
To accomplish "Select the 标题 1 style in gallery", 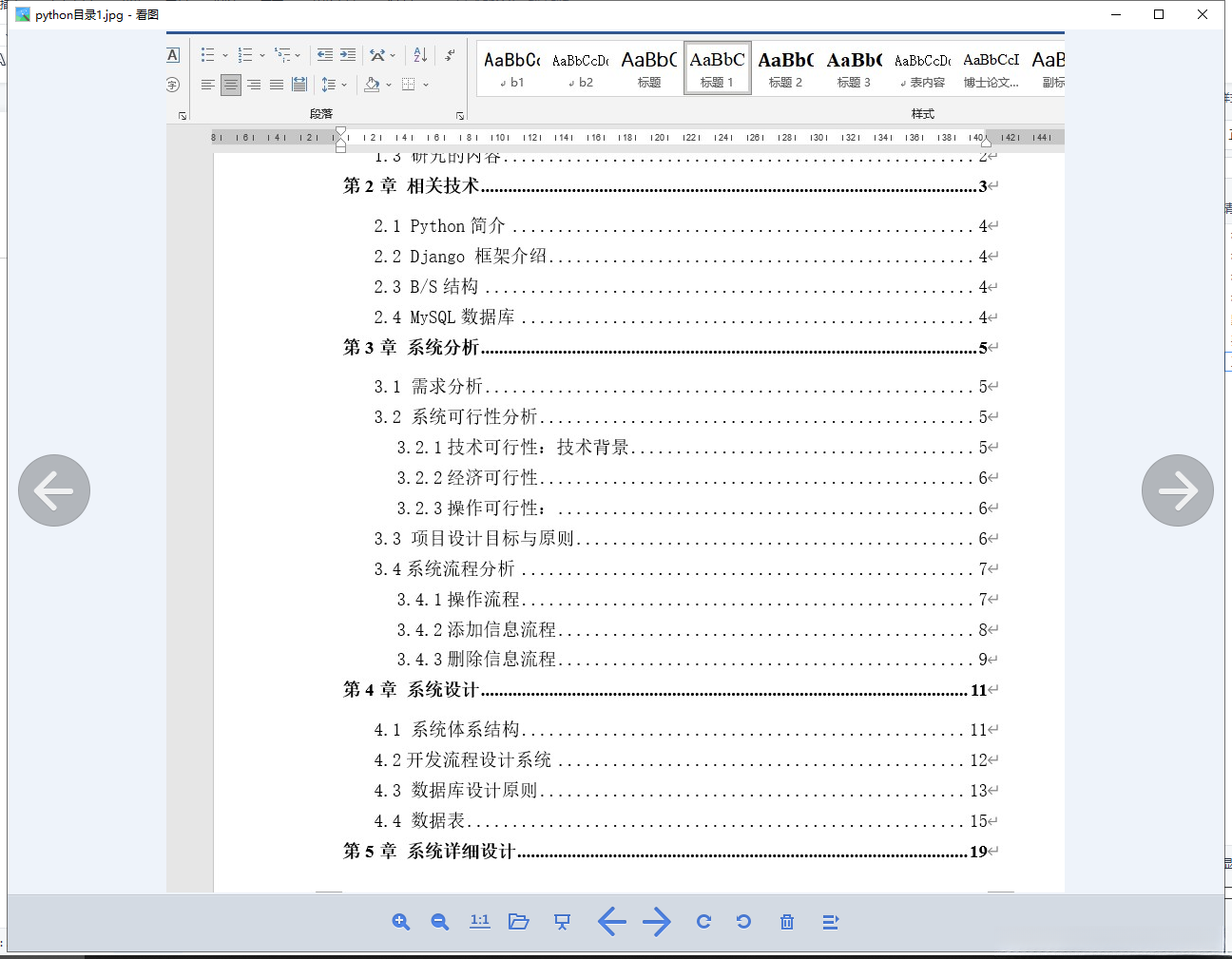I will (x=718, y=67).
